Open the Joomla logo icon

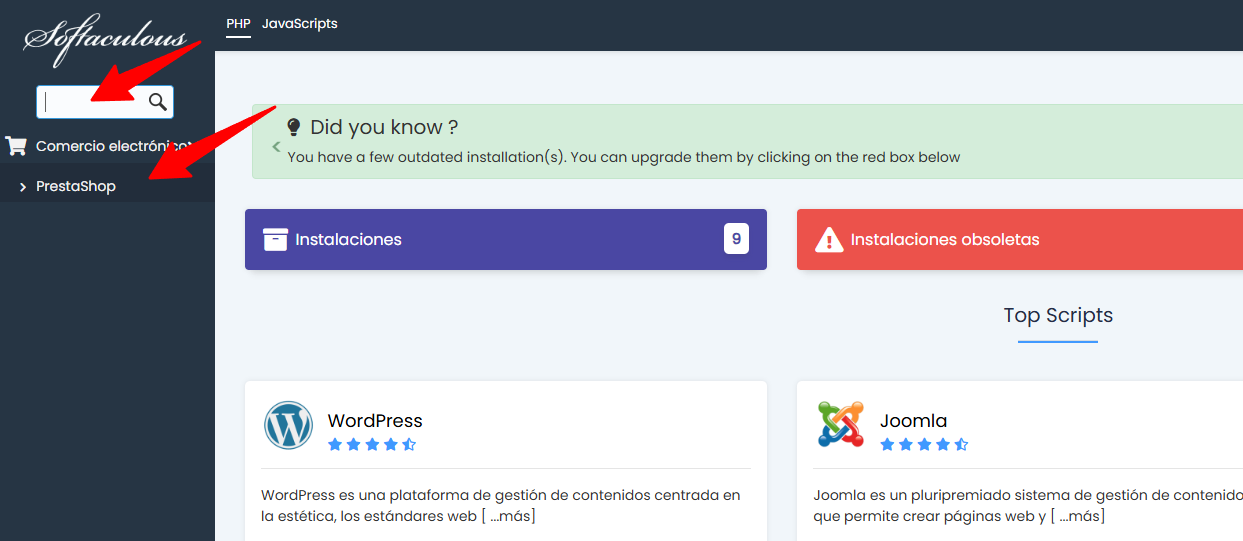(x=840, y=425)
